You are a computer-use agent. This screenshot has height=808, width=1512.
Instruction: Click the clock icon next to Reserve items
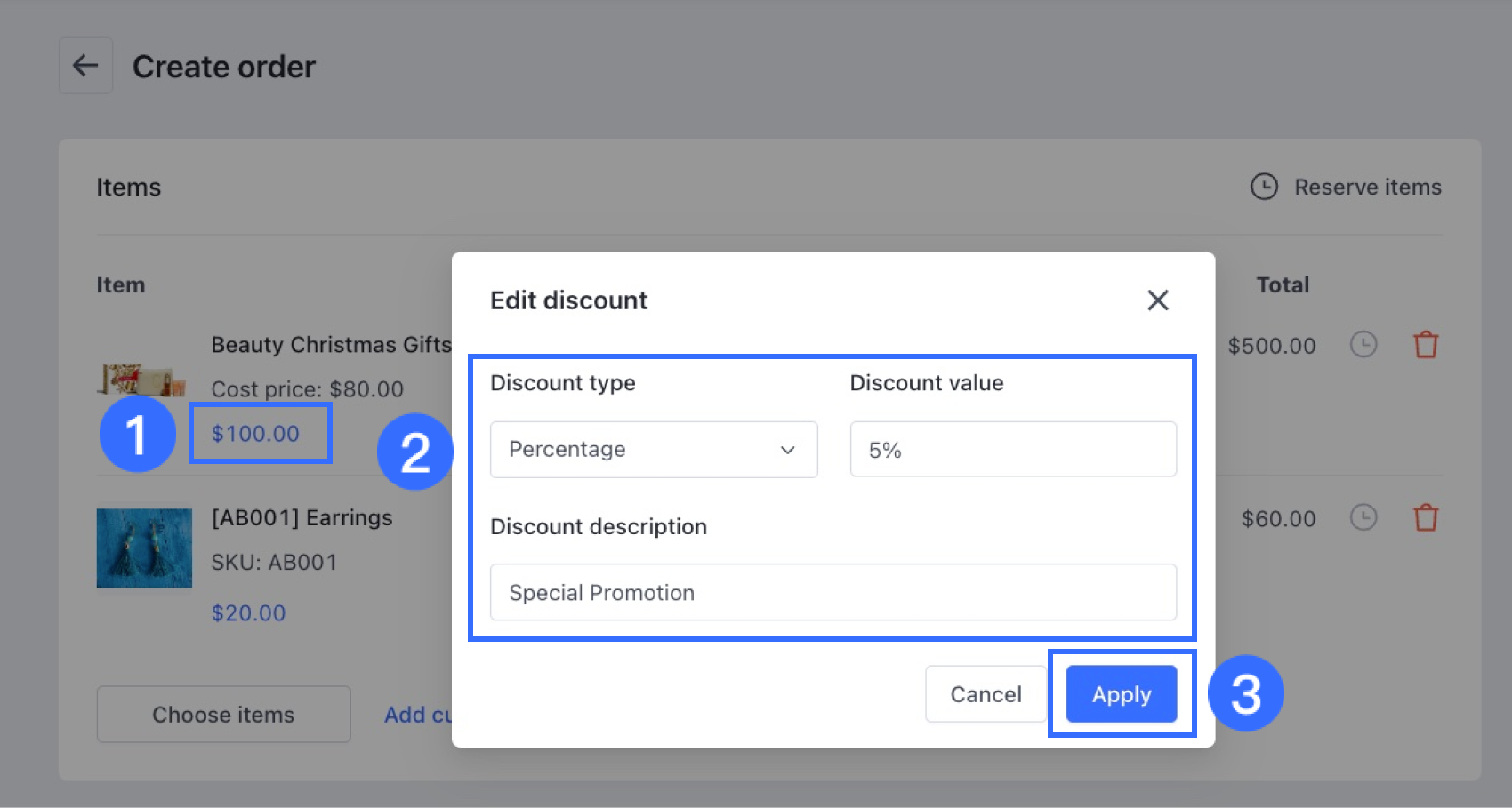[x=1264, y=187]
